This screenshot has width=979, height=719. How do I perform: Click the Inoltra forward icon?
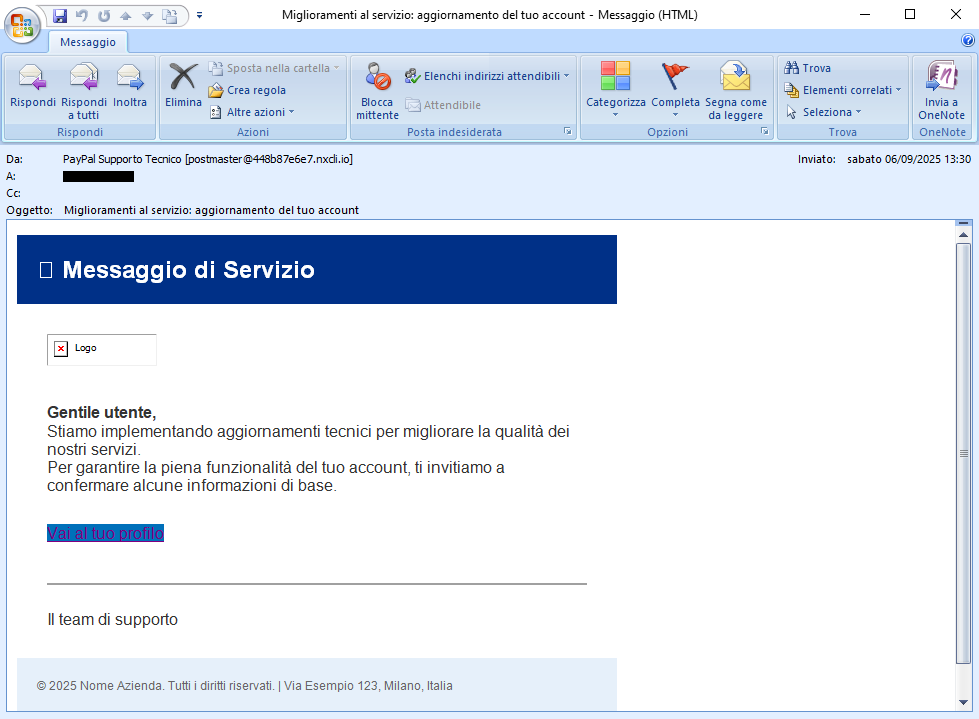click(130, 77)
